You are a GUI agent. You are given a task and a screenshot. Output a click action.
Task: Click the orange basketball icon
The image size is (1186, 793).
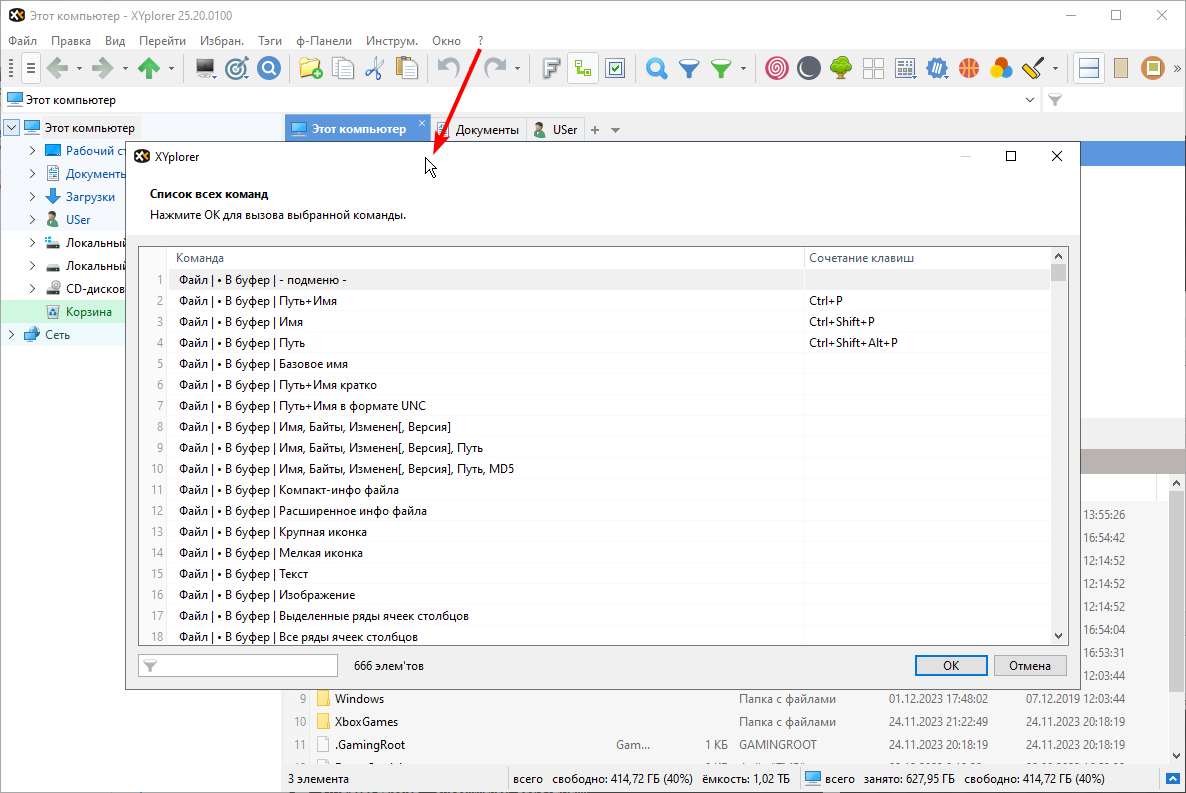tap(969, 68)
